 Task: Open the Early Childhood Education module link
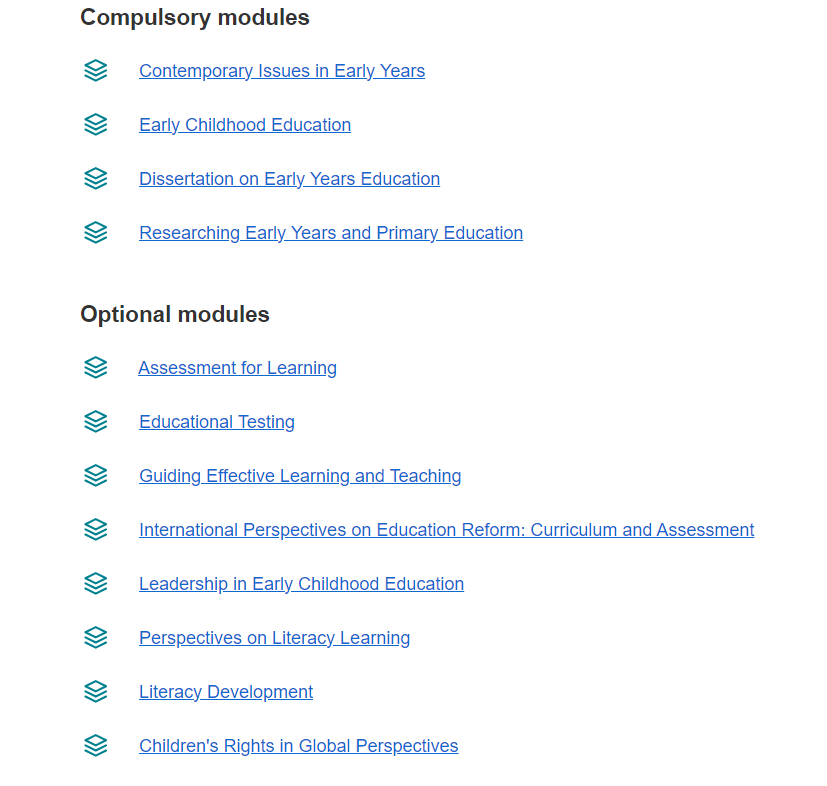245,125
